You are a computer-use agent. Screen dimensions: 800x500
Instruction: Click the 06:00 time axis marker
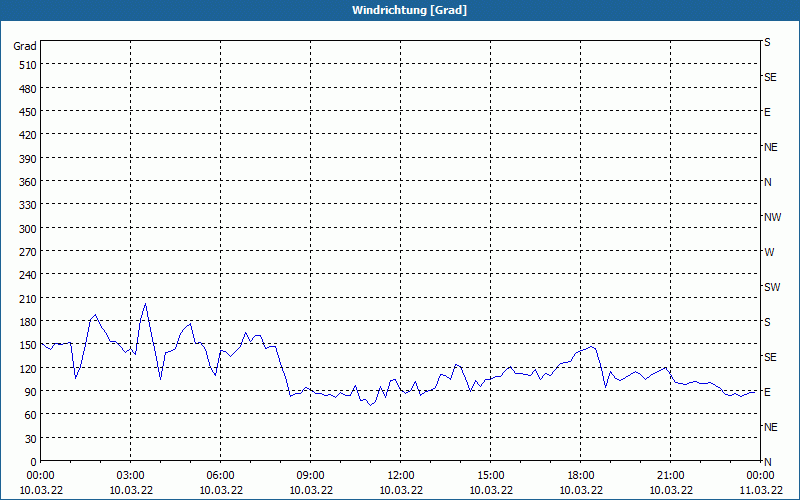[221, 475]
